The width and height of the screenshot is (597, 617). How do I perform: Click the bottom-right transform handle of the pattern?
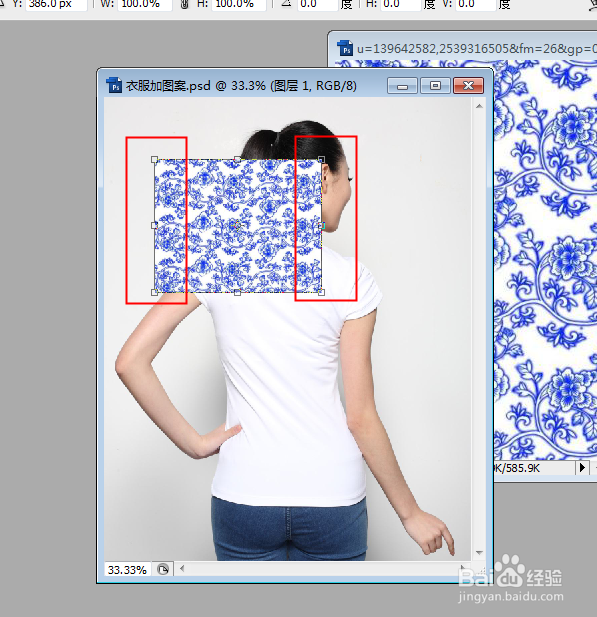[x=321, y=292]
